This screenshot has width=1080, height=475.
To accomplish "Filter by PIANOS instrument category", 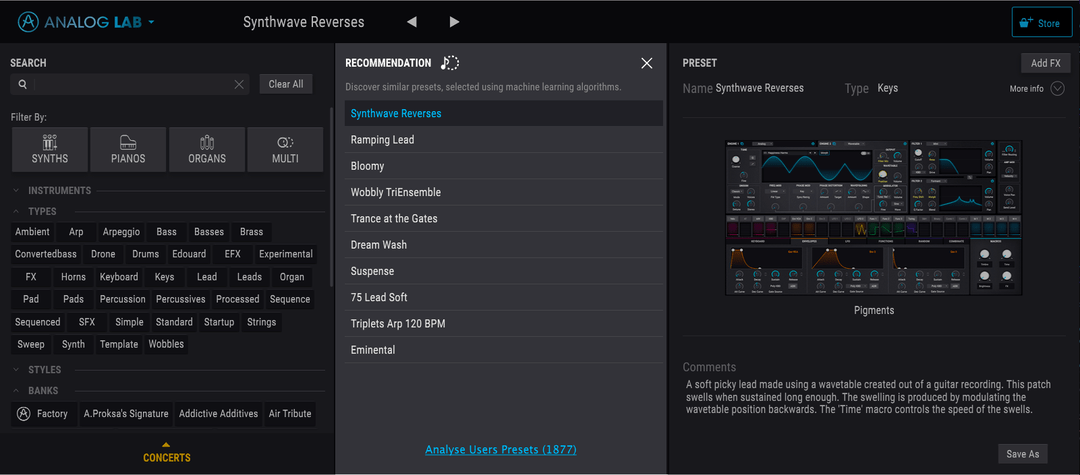I will (128, 149).
